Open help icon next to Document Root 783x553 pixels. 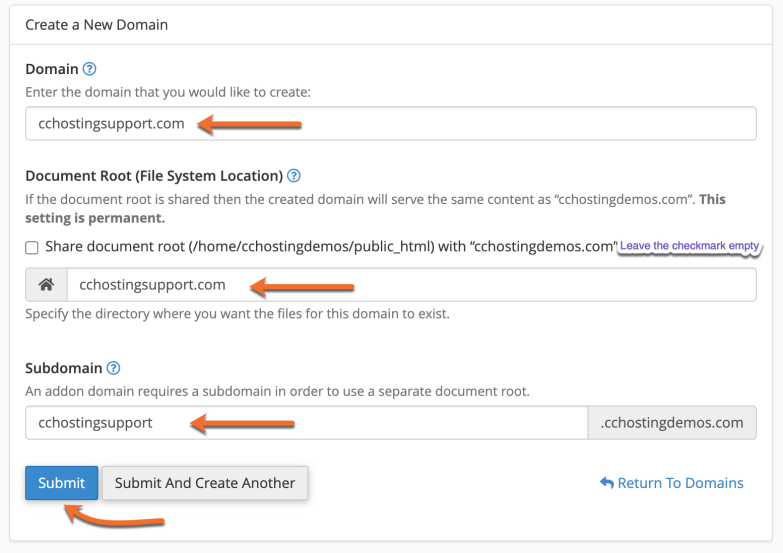293,175
